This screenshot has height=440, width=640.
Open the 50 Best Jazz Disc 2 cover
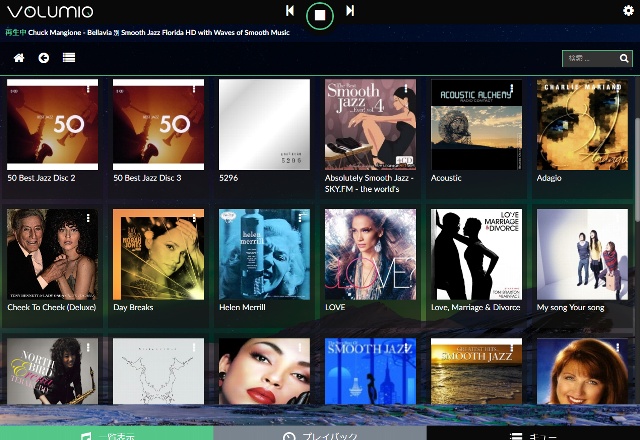[x=52, y=124]
